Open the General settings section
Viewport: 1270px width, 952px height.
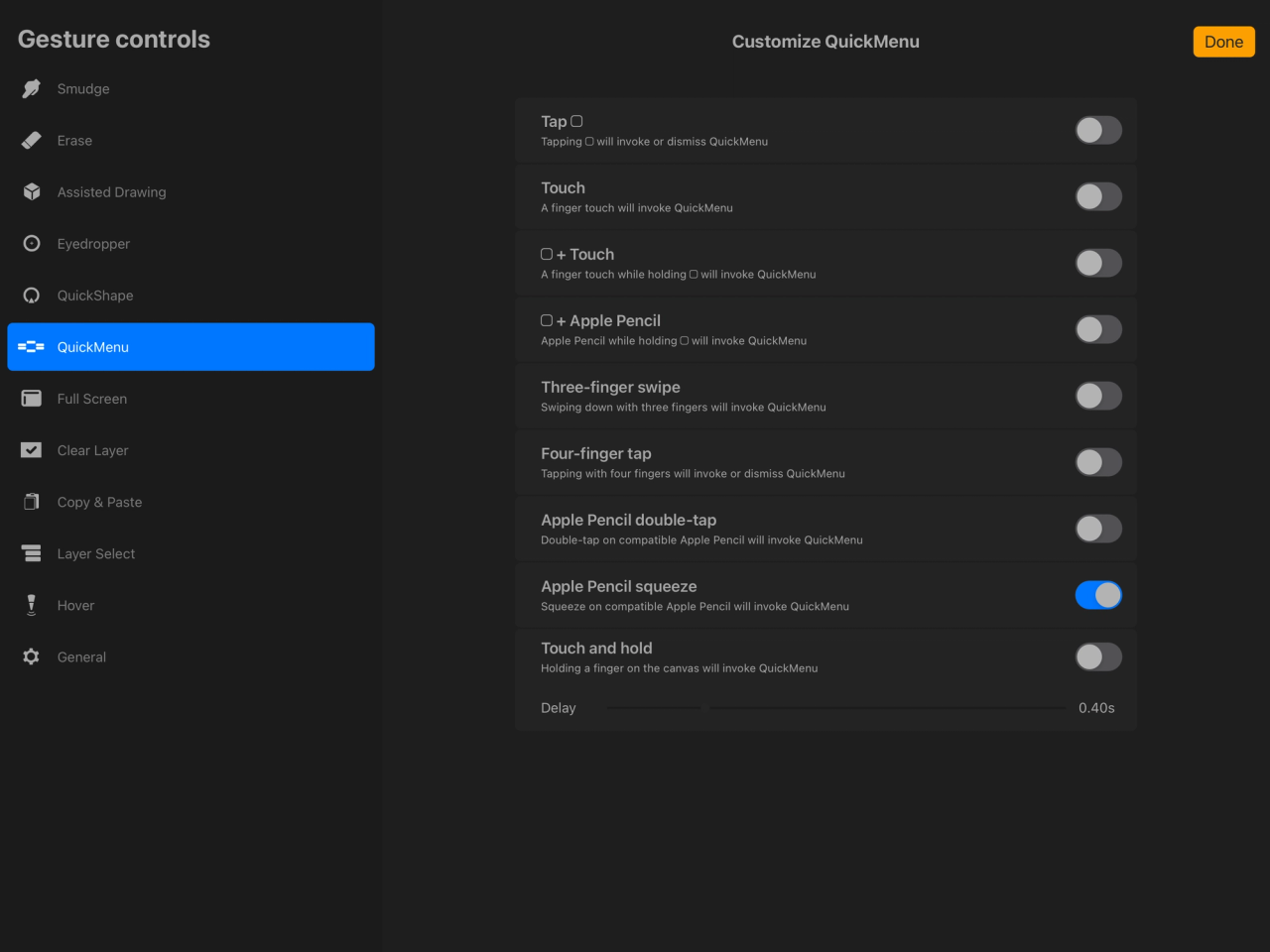point(81,656)
